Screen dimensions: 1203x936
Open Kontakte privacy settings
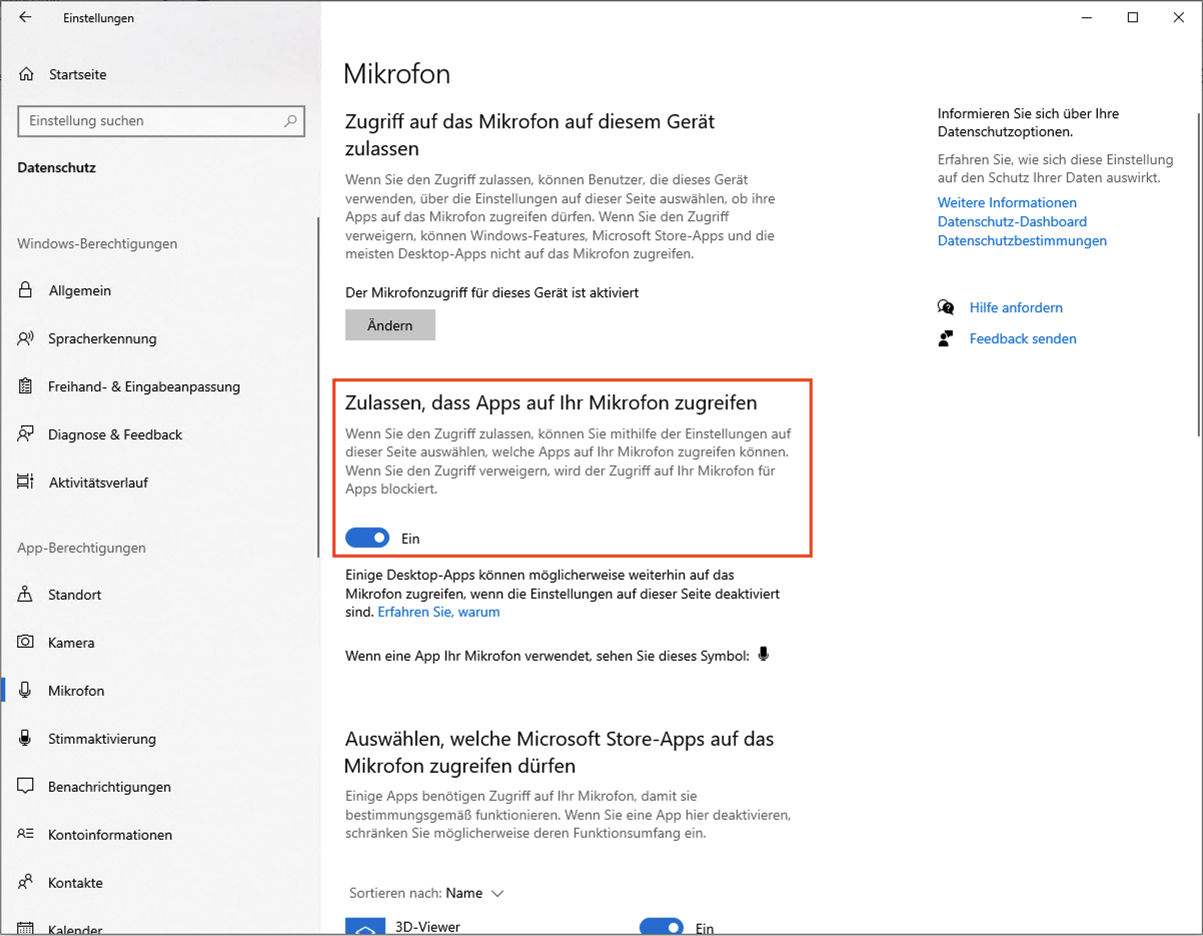tap(73, 882)
